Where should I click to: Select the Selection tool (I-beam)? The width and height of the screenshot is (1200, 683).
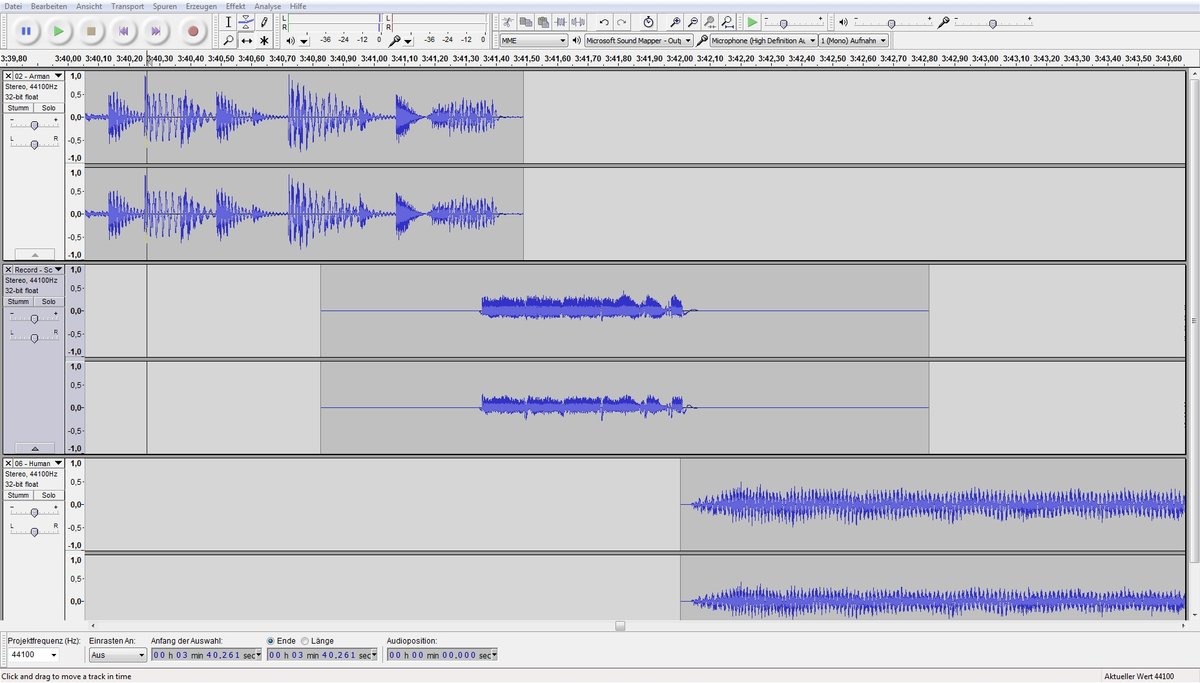[x=229, y=23]
